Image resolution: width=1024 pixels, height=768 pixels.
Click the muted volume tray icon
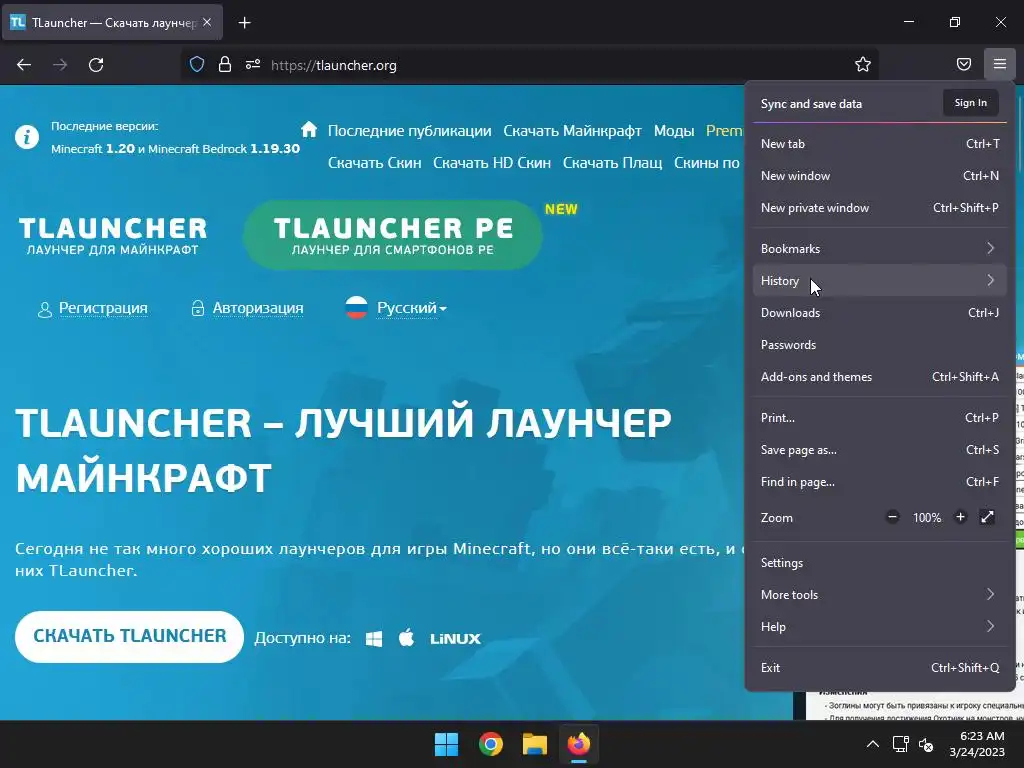click(x=927, y=744)
